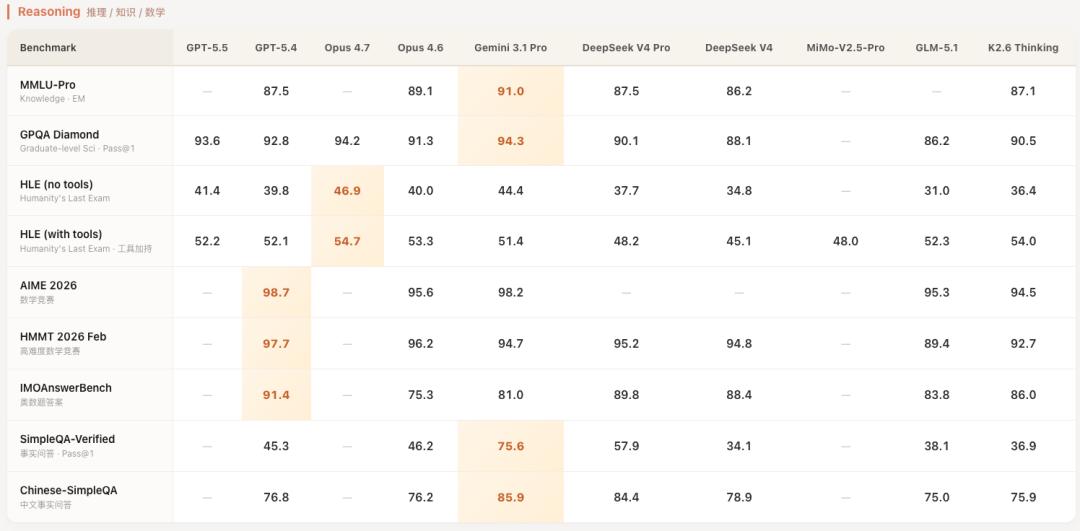The height and width of the screenshot is (531, 1080).
Task: Open the MMLU-Pro benchmark row label
Action: [48, 85]
